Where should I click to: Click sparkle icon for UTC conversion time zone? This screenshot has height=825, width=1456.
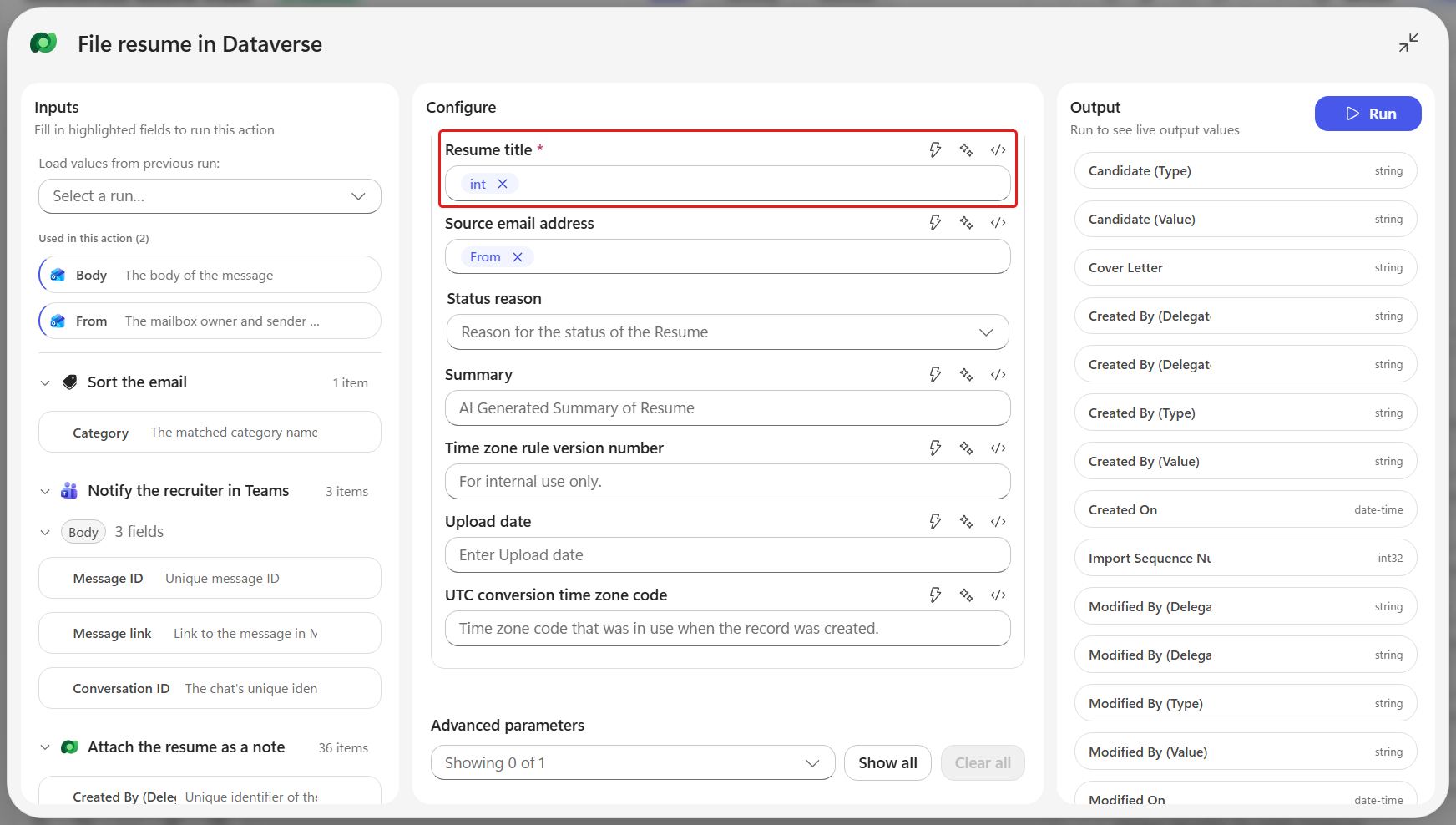point(967,595)
